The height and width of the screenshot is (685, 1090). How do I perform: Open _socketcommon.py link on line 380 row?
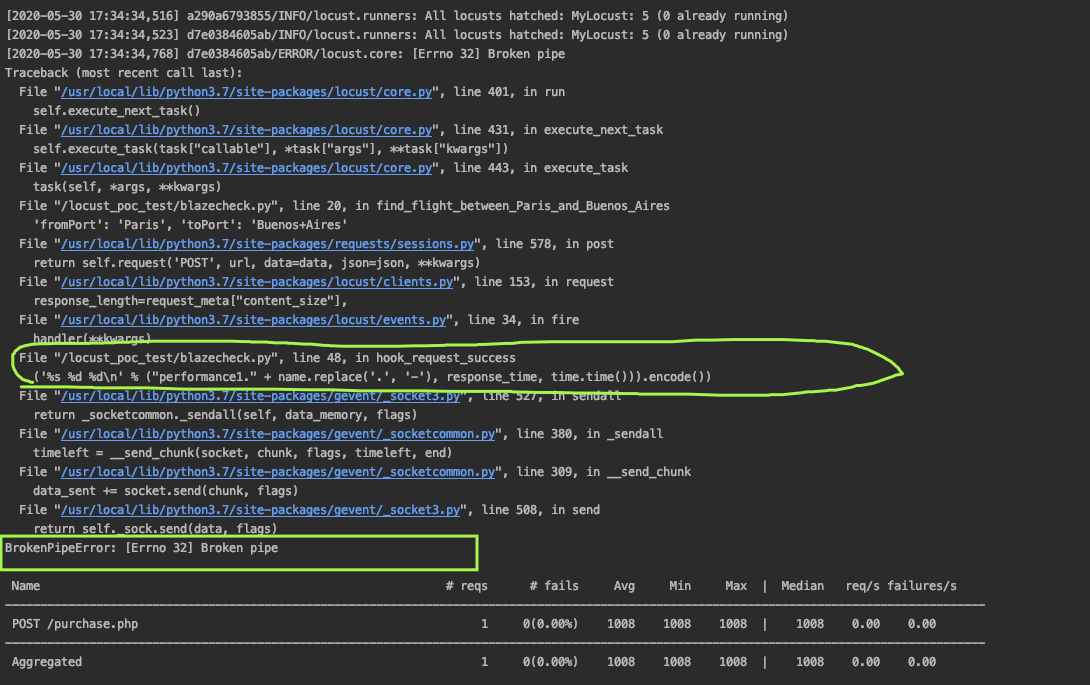coord(278,434)
